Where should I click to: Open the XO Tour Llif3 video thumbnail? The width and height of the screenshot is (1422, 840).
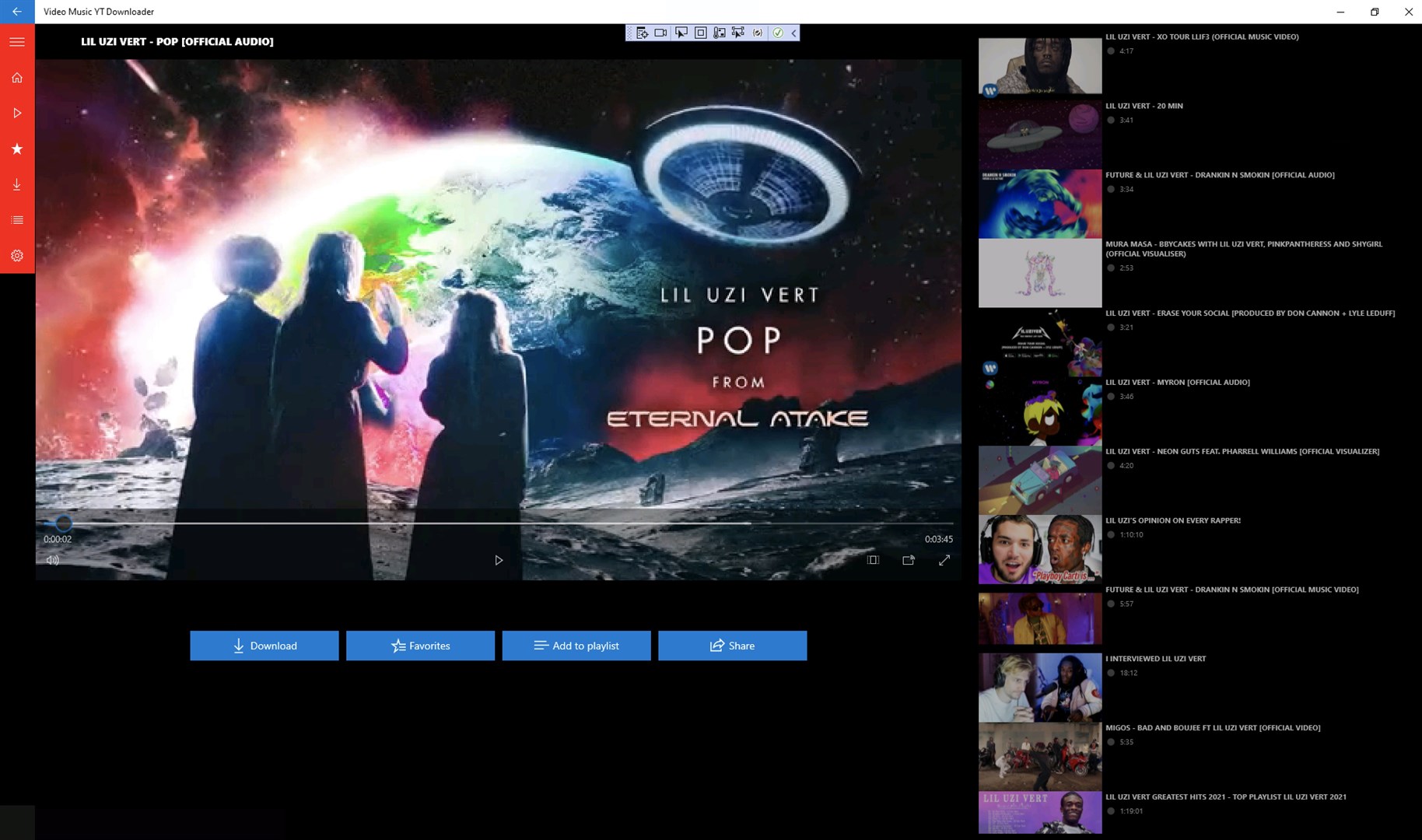1040,66
